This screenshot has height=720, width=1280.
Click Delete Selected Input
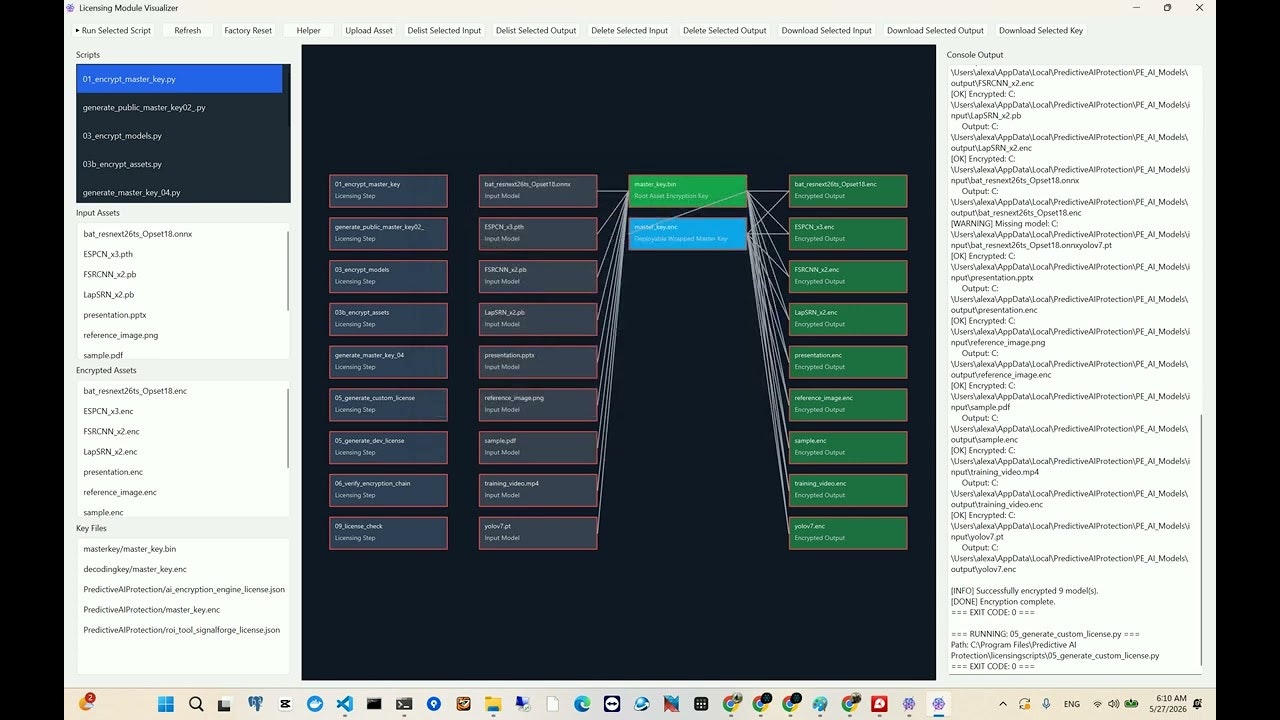click(630, 30)
